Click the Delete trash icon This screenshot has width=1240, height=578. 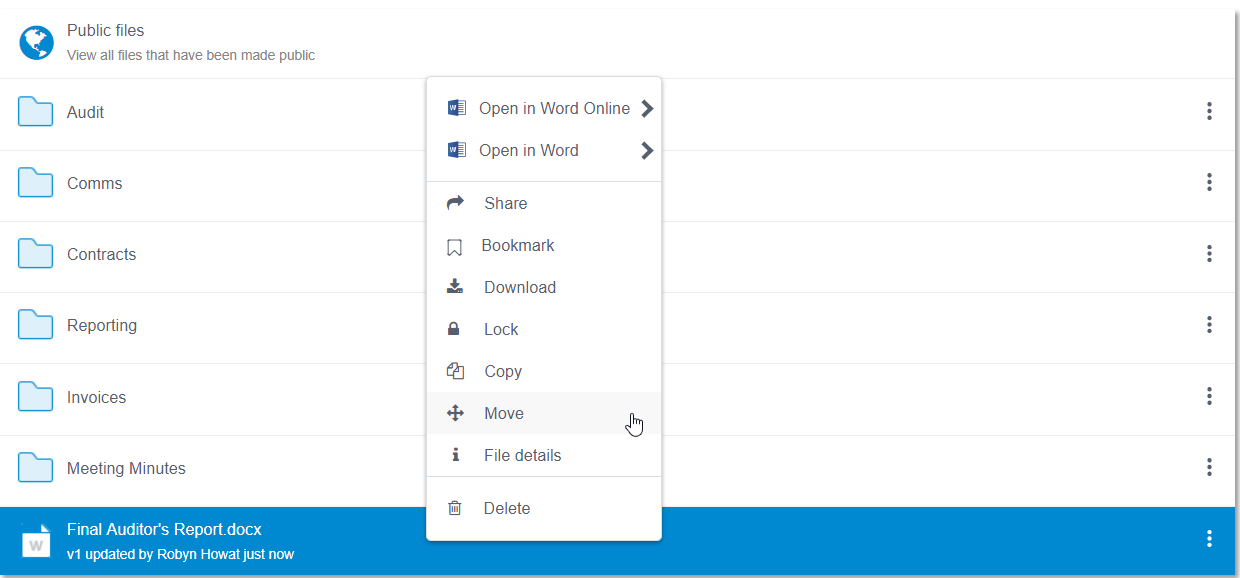(455, 507)
